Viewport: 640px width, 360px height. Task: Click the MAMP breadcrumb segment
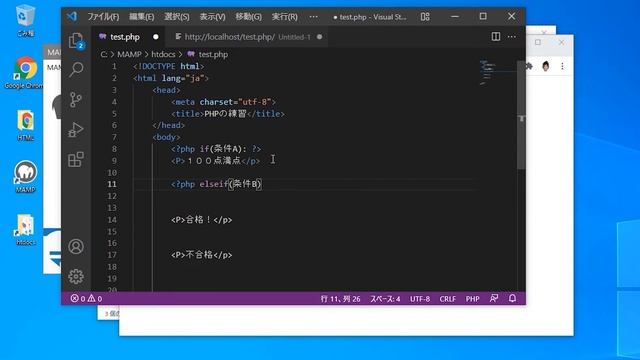coord(129,54)
